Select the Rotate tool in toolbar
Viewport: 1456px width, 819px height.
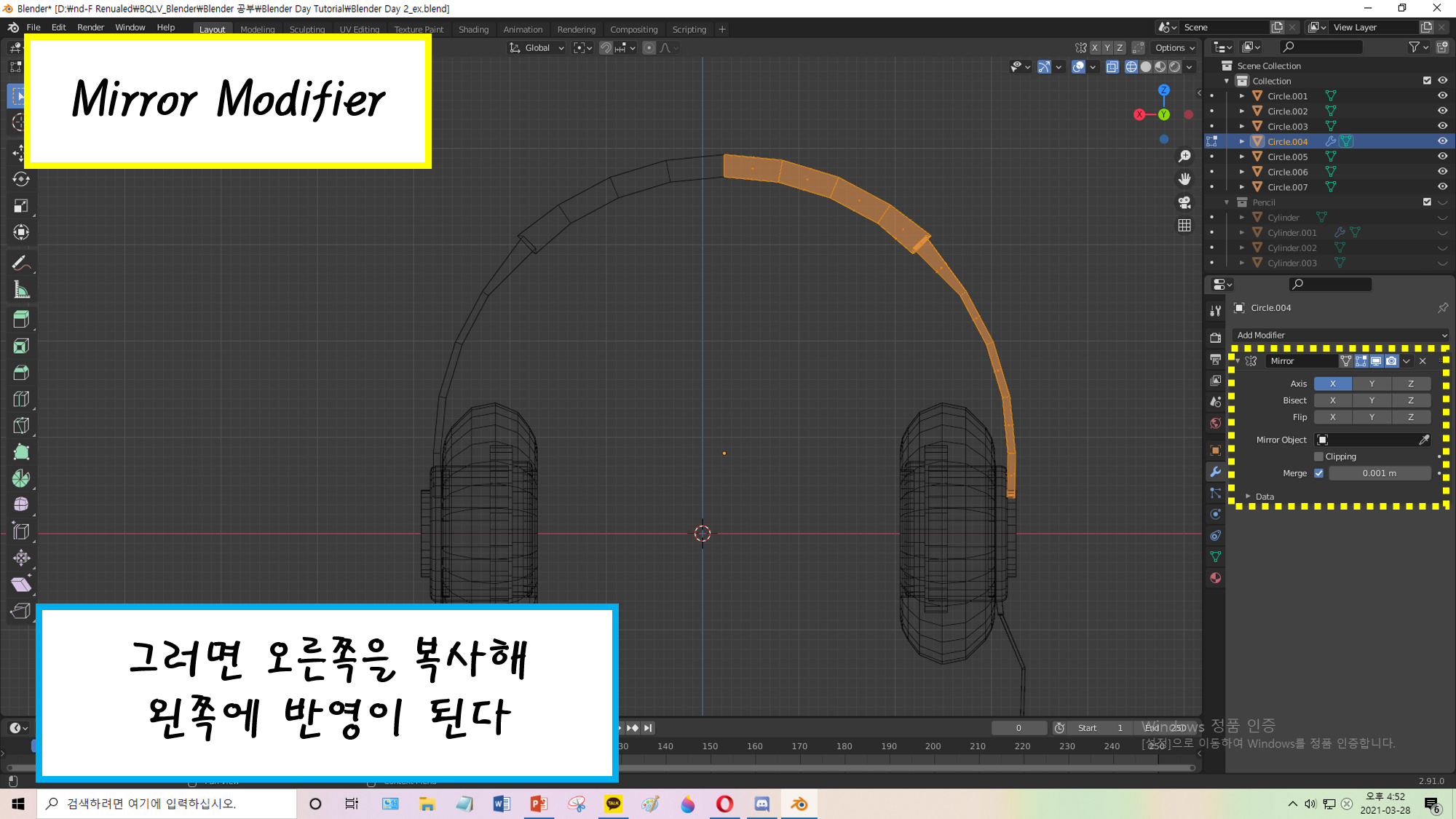[20, 179]
